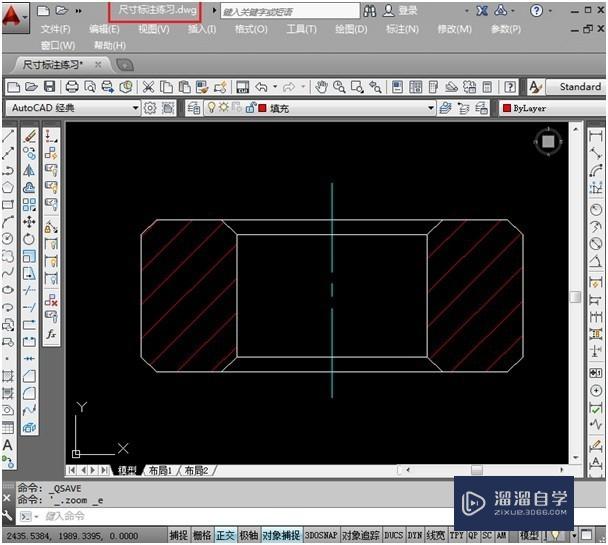Image resolution: width=608 pixels, height=545 pixels.
Task: Select the Line tool in draw toolbar
Action: (8, 136)
